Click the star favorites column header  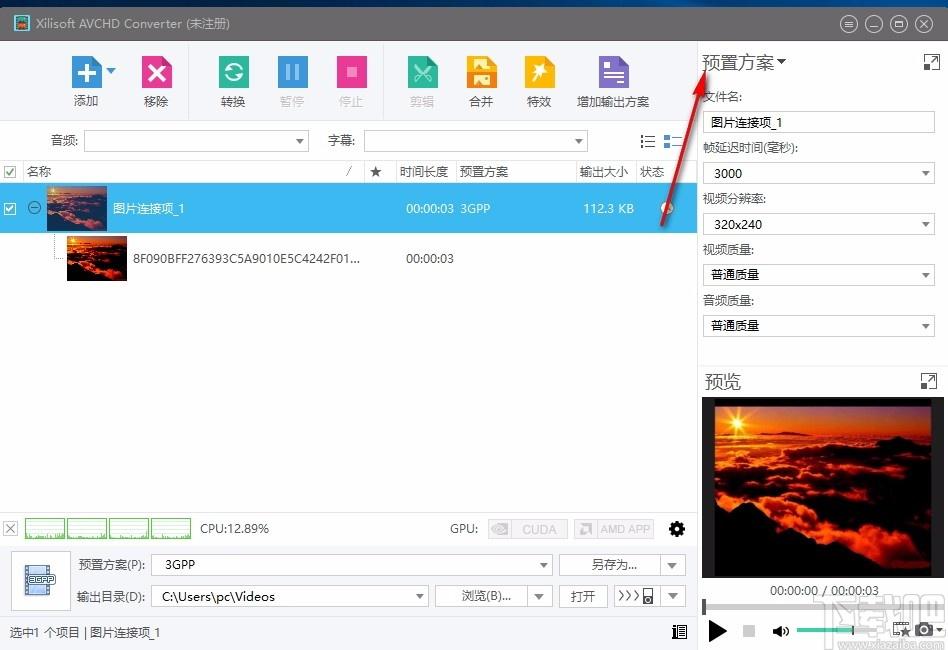[375, 172]
